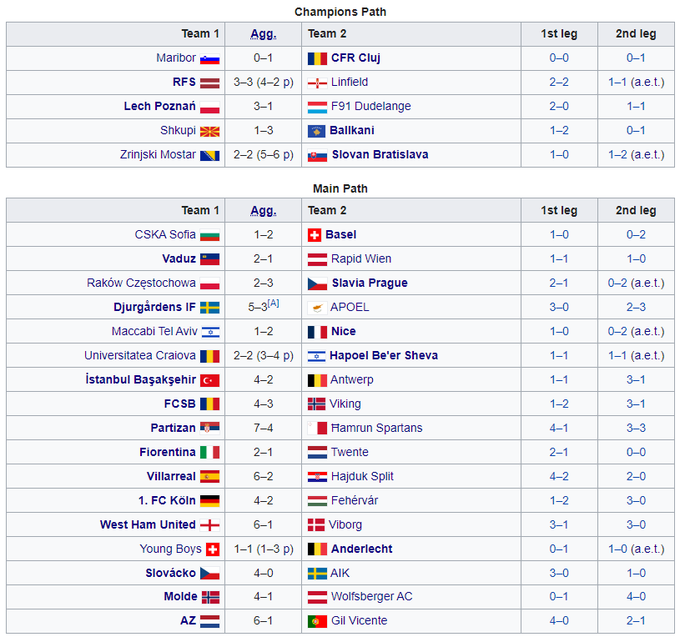
Task: Click the Switzerland flag beside Basel
Action: point(317,235)
